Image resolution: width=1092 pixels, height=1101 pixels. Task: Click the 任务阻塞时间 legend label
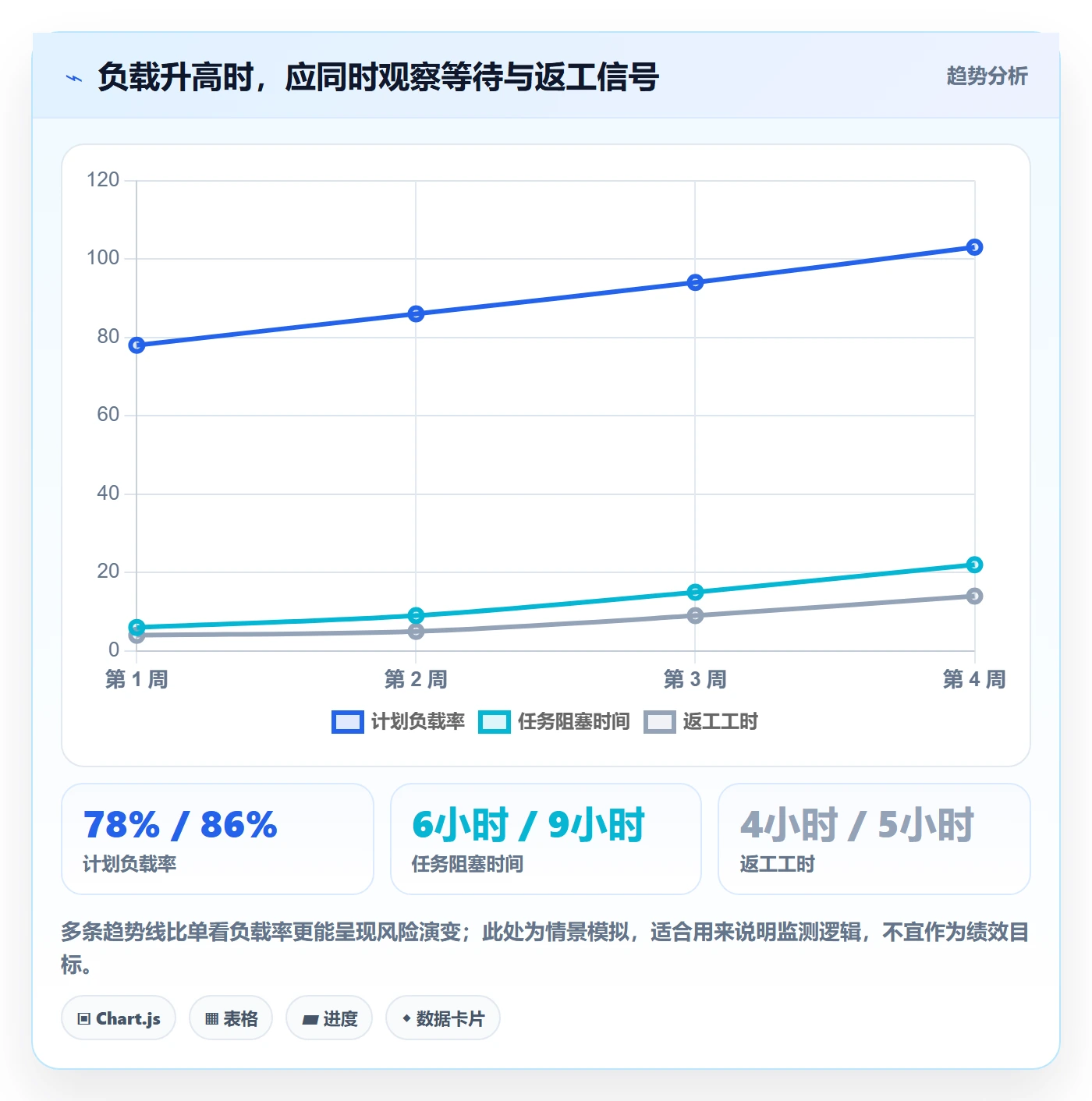573,722
